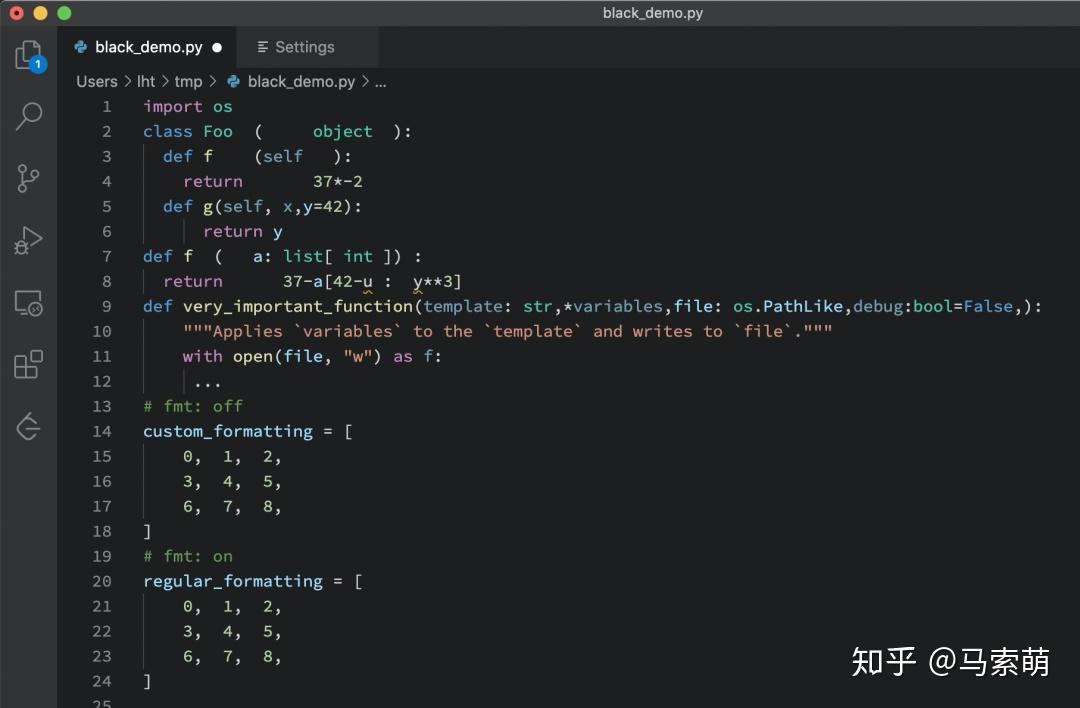
Task: Select the black_demo.py editor tab
Action: coord(147,46)
